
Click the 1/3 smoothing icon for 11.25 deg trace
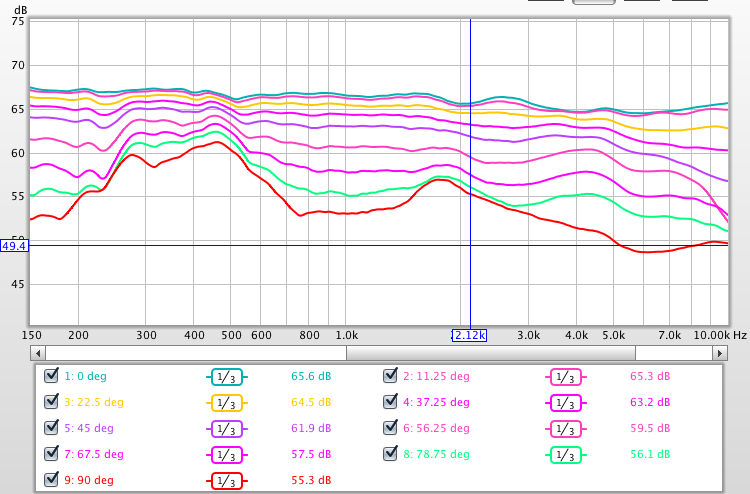pyautogui.click(x=565, y=377)
